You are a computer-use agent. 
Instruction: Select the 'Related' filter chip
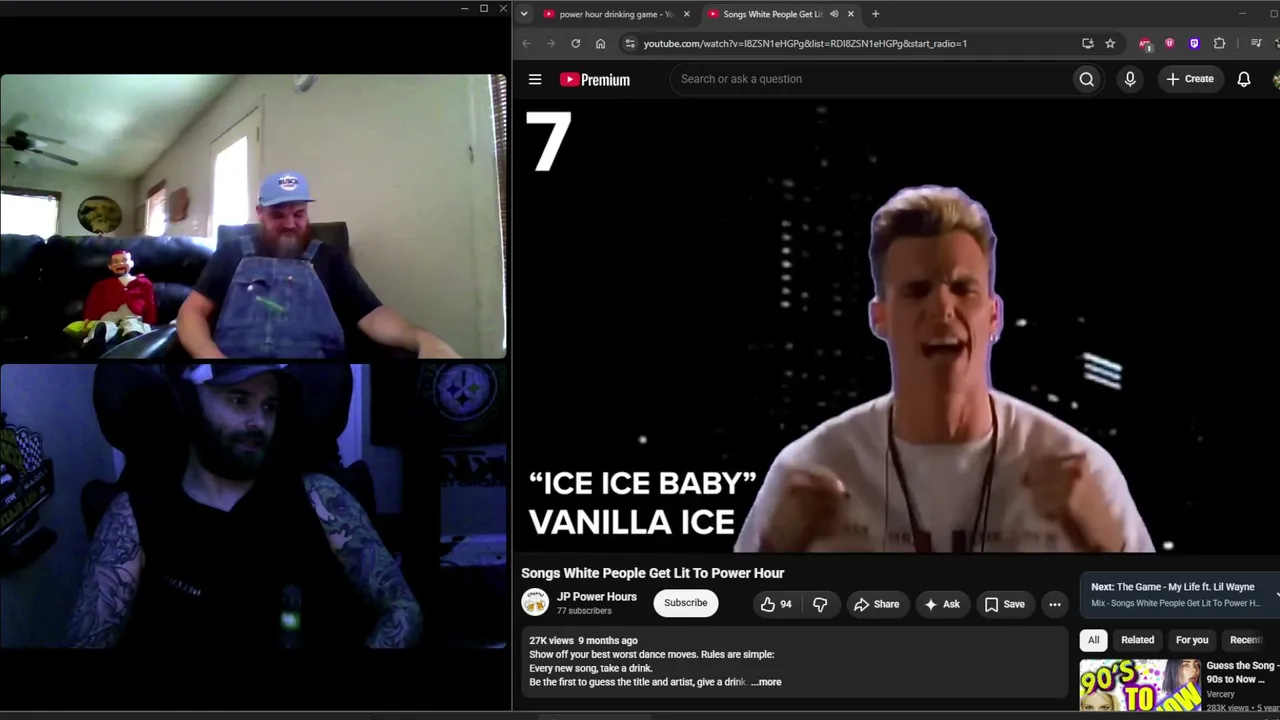[x=1137, y=640]
